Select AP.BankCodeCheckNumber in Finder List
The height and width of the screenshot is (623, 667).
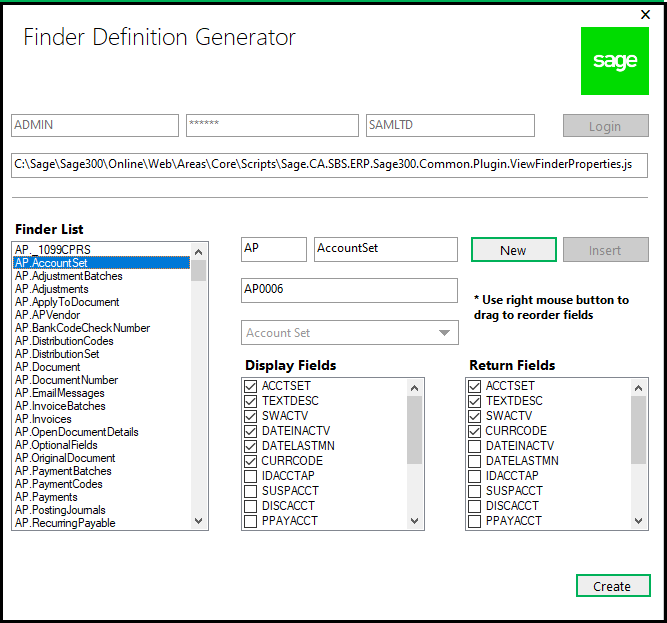coord(101,328)
